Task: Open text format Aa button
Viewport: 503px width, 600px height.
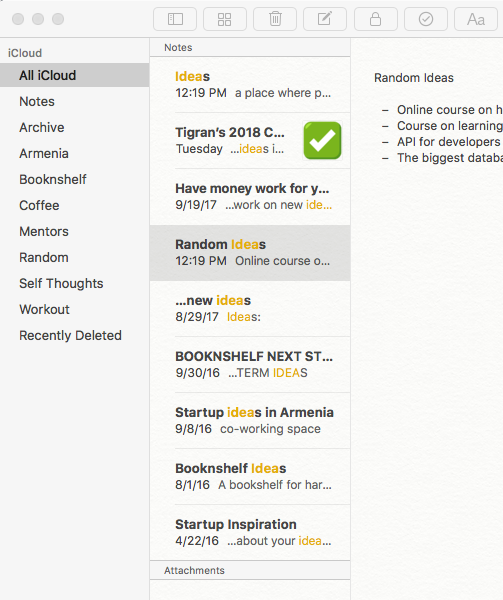Action: 476,19
